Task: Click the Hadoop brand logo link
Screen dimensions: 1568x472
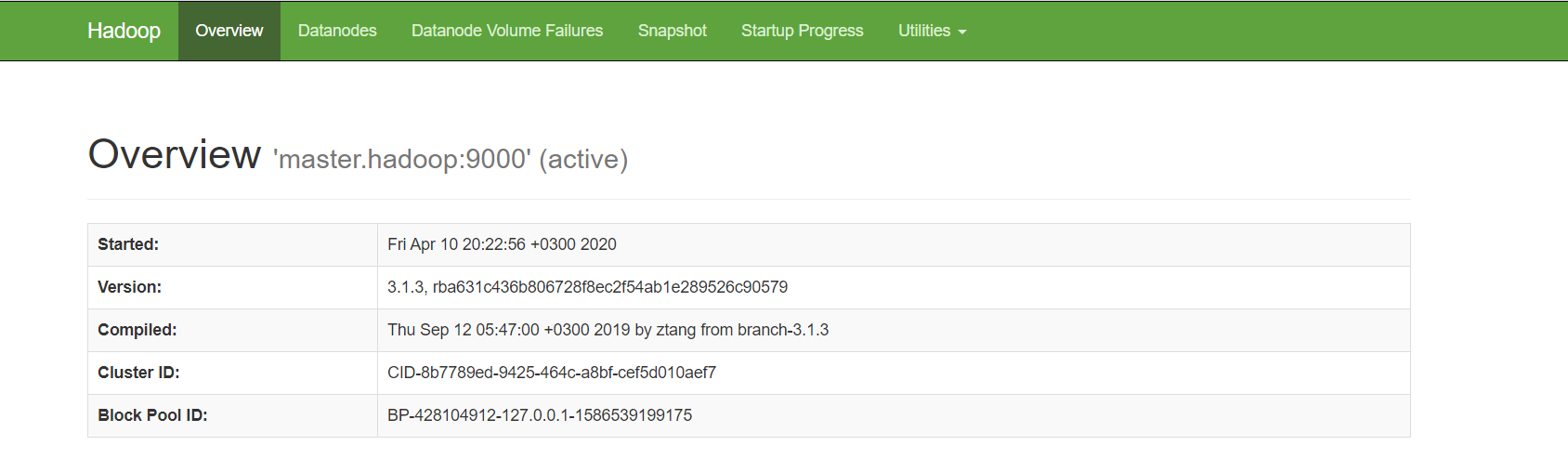Action: tap(124, 31)
